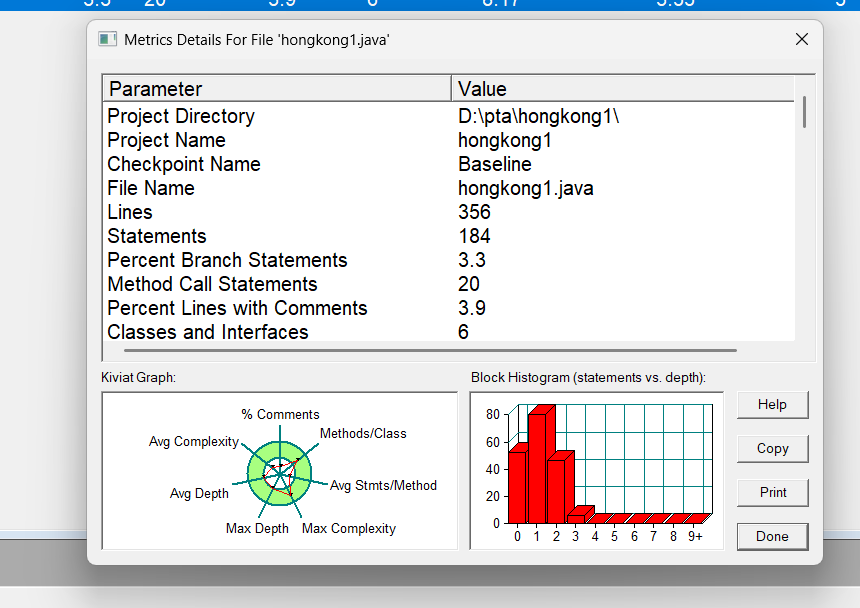Click Done to dismiss the dialog
This screenshot has height=608, width=860.
(x=772, y=536)
